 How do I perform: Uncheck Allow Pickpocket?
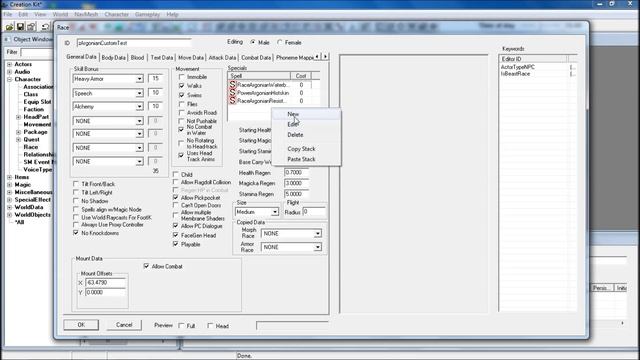[176, 198]
